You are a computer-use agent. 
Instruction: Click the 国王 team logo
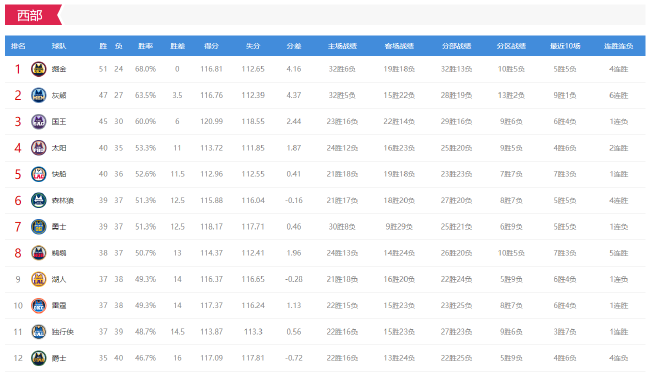(39, 122)
